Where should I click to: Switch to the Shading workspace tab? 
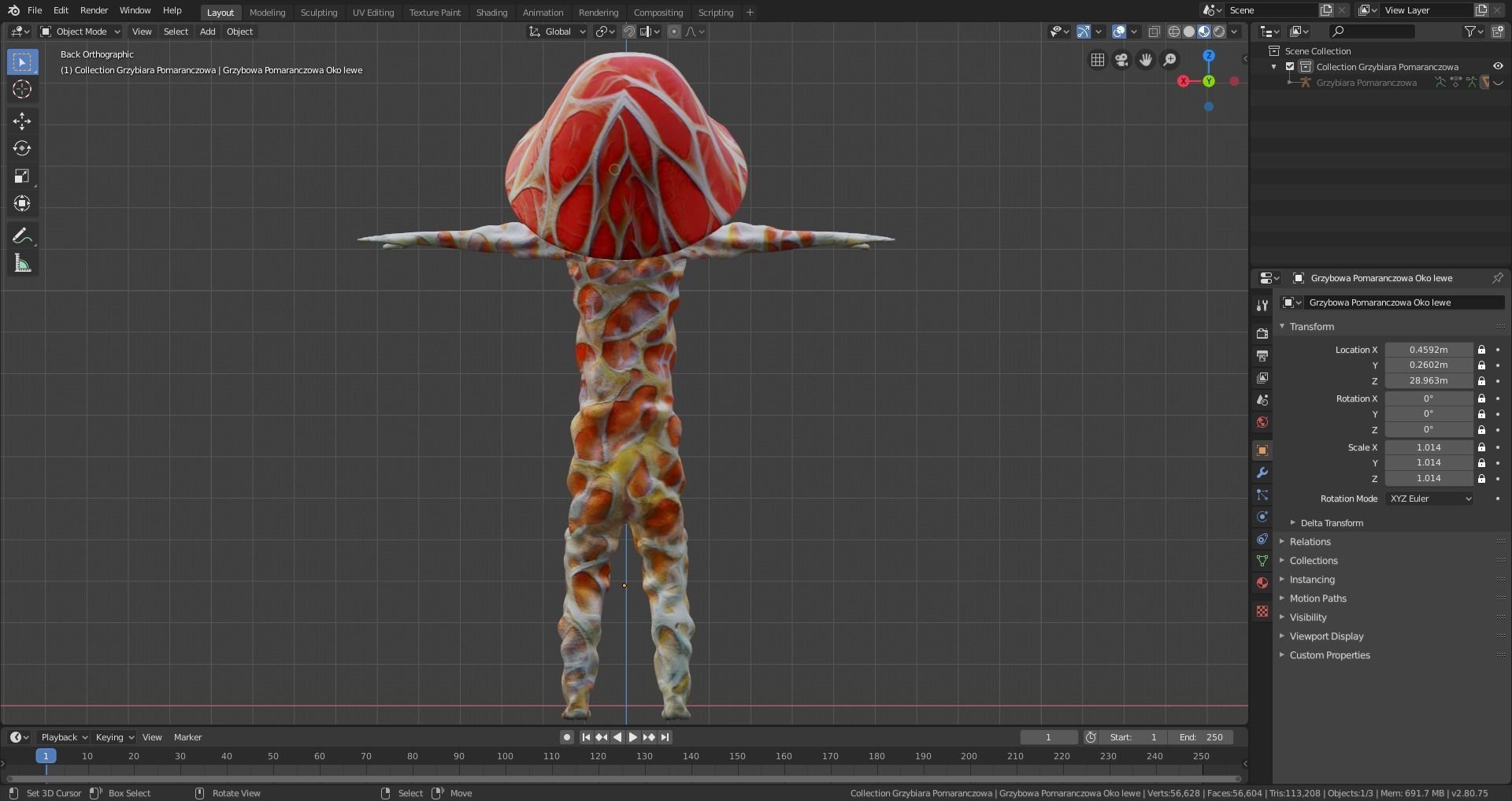(x=491, y=12)
